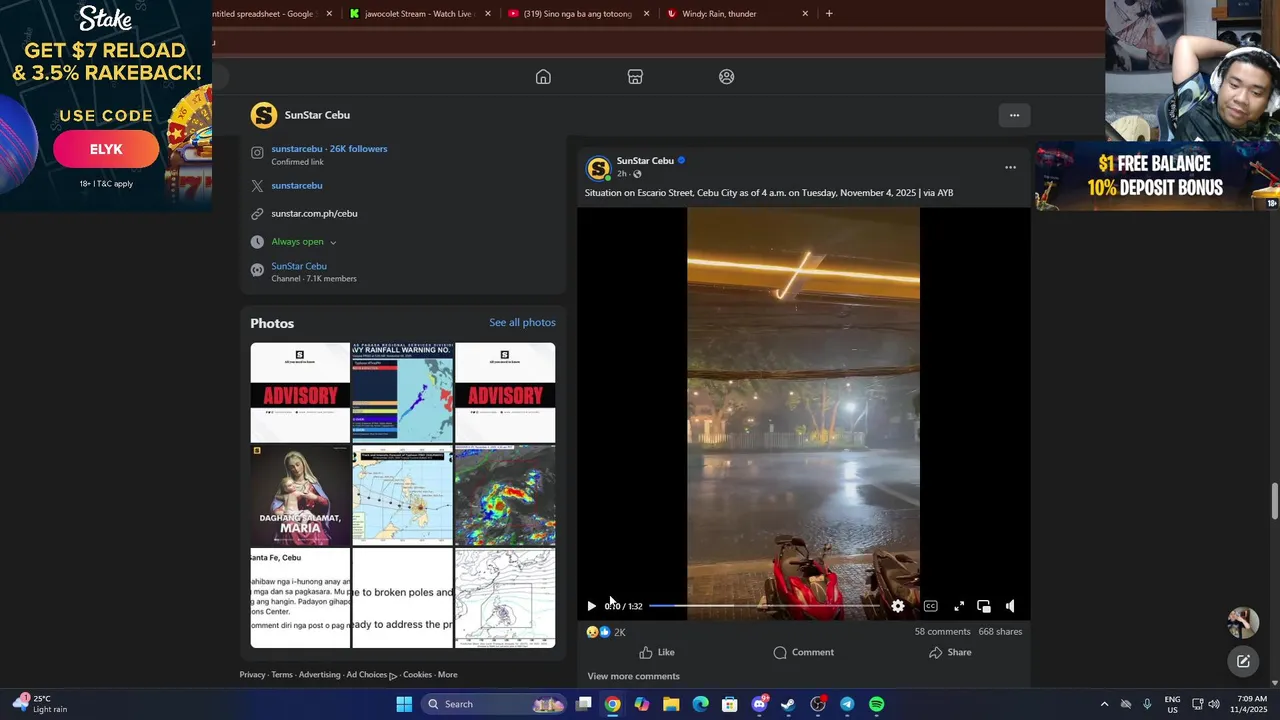Open the satellite storm image photo

pyautogui.click(x=505, y=495)
